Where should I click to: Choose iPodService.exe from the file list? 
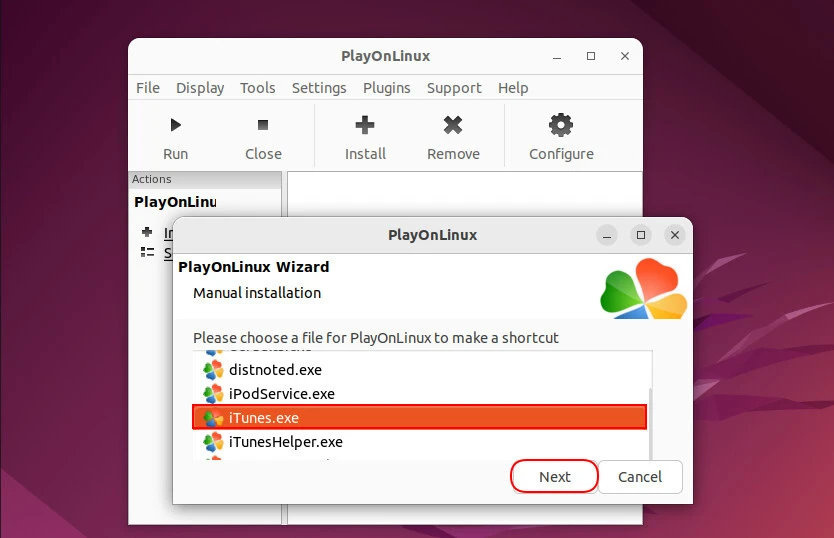pyautogui.click(x=281, y=393)
